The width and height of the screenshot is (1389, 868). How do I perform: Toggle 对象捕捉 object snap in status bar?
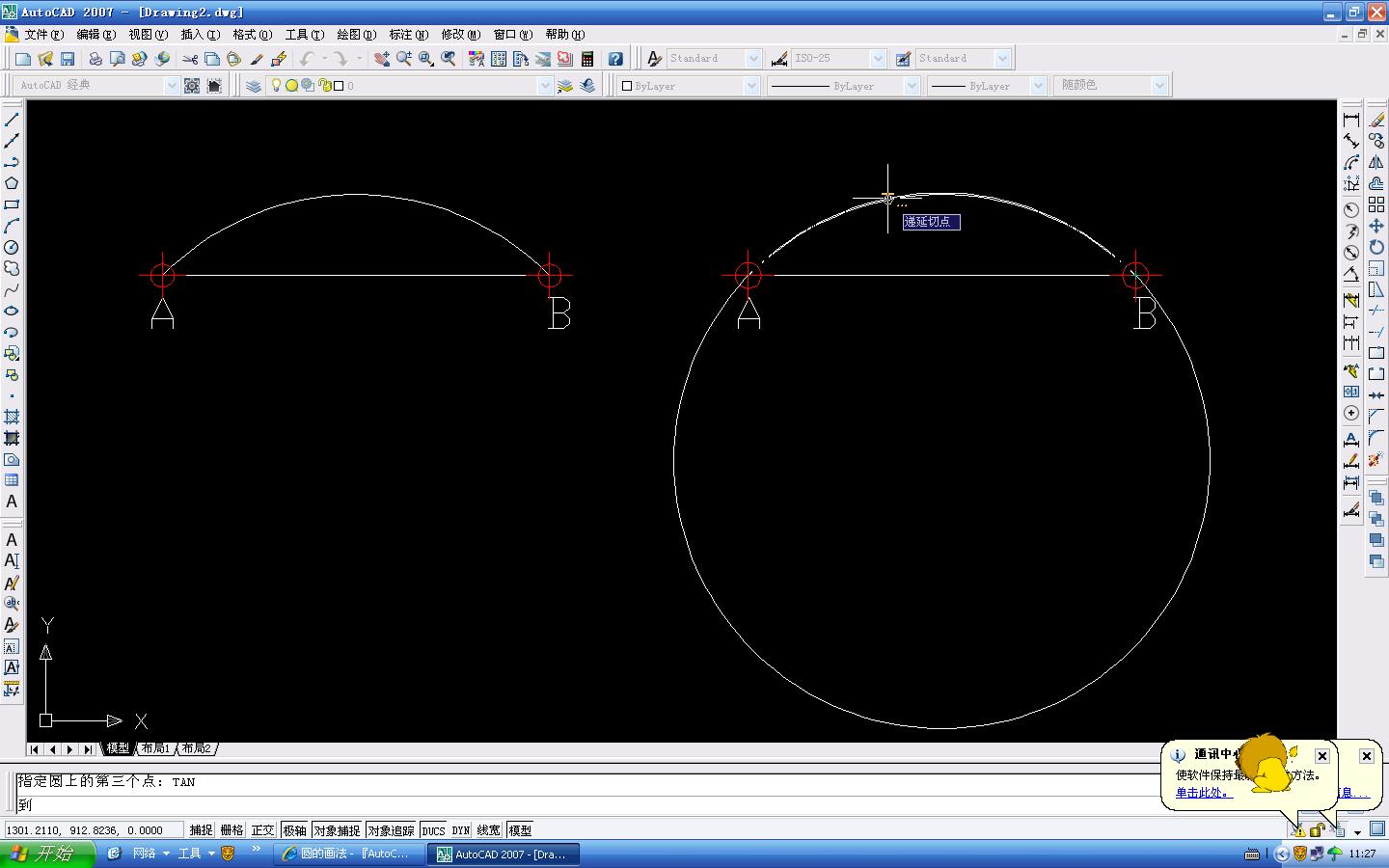pos(337,830)
